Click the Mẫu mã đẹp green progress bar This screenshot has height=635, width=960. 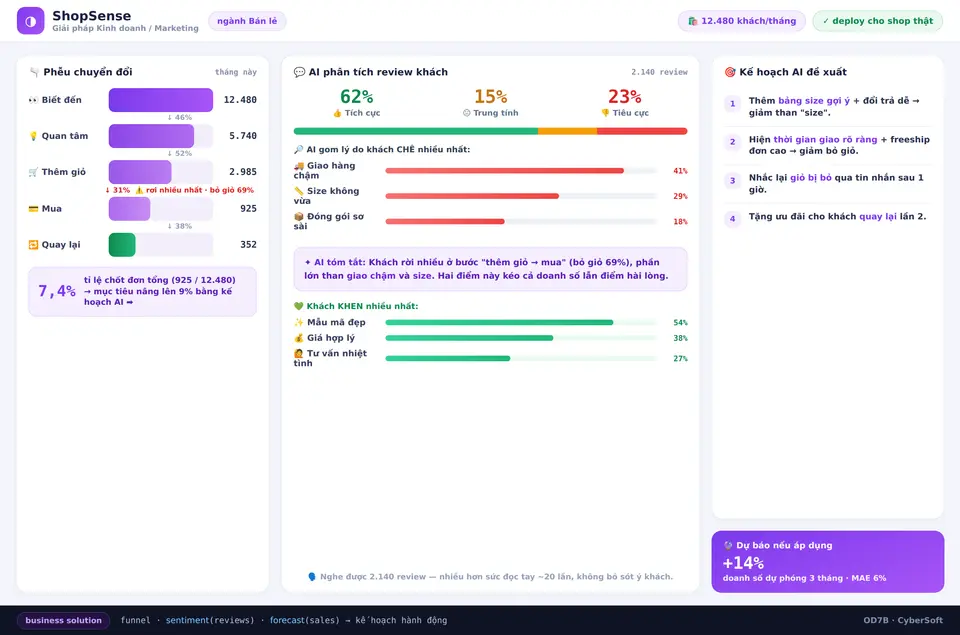[521, 323]
